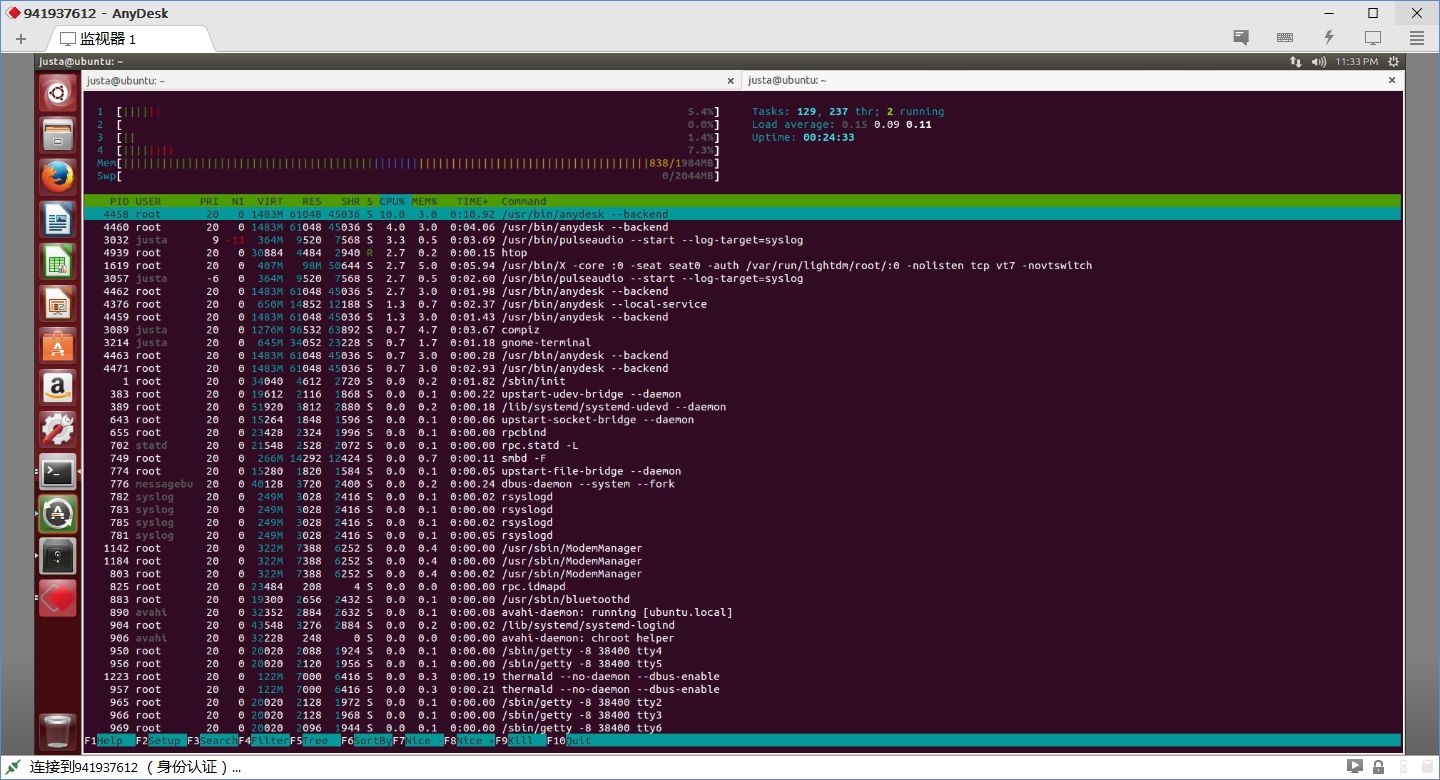Launch LibreOffice Calc from the launcher
Viewport: 1440px width, 780px height.
click(x=58, y=261)
